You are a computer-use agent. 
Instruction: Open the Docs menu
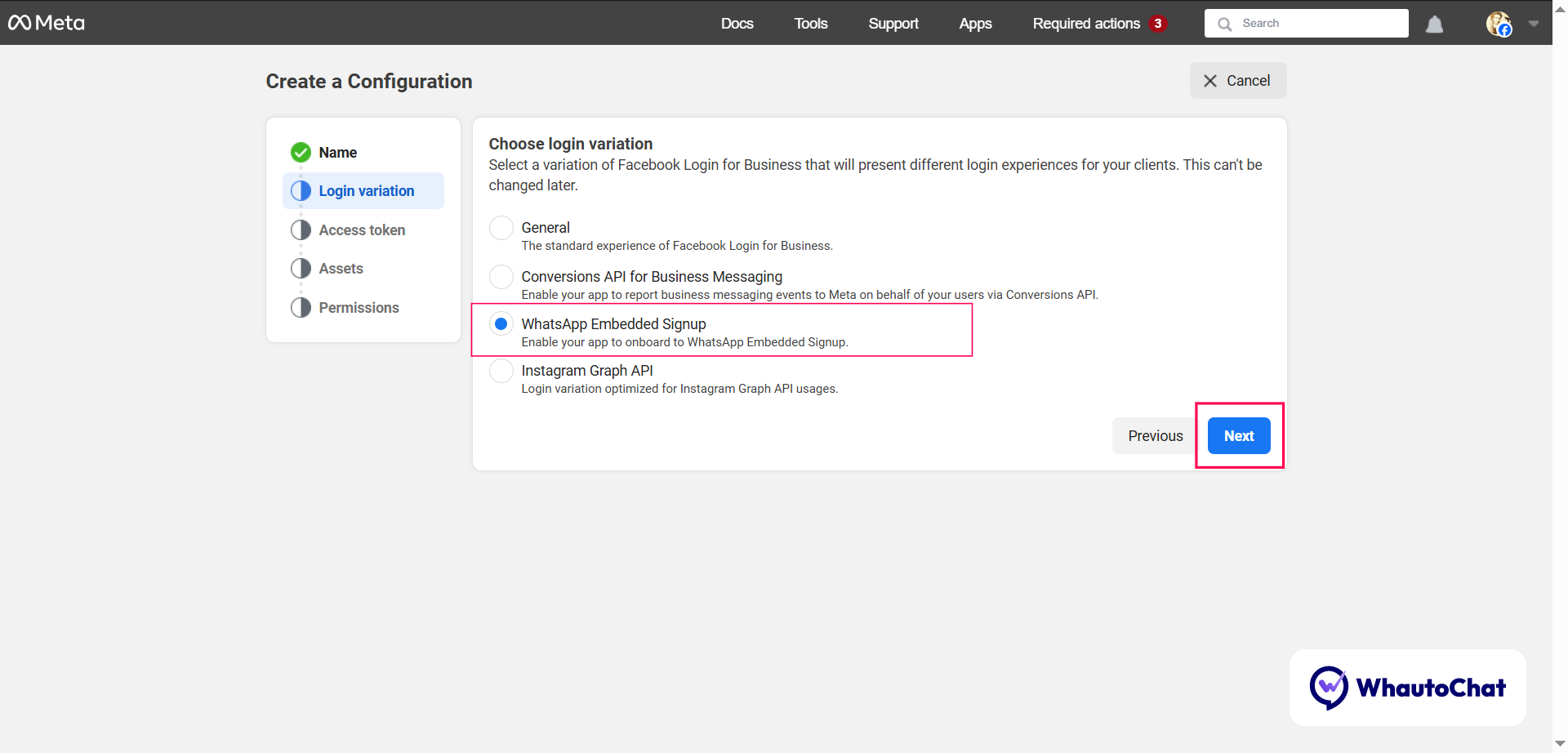point(737,24)
